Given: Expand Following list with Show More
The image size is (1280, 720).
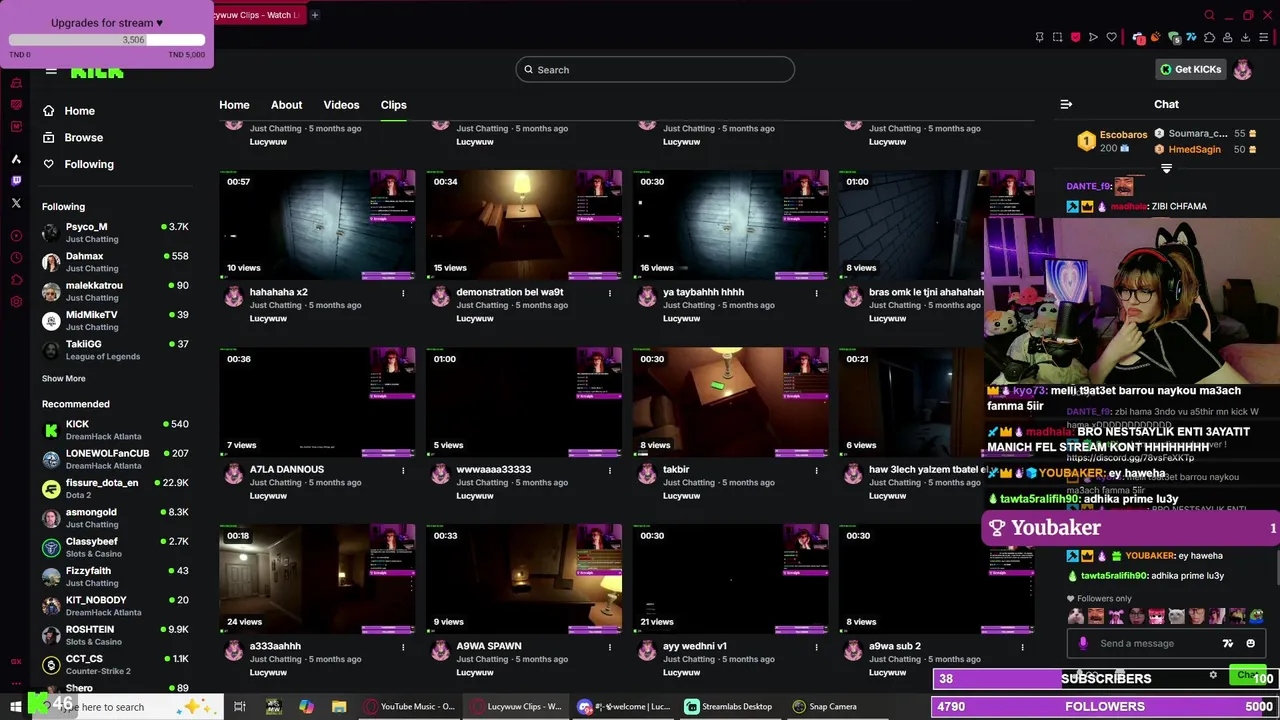Looking at the screenshot, I should click(x=63, y=378).
